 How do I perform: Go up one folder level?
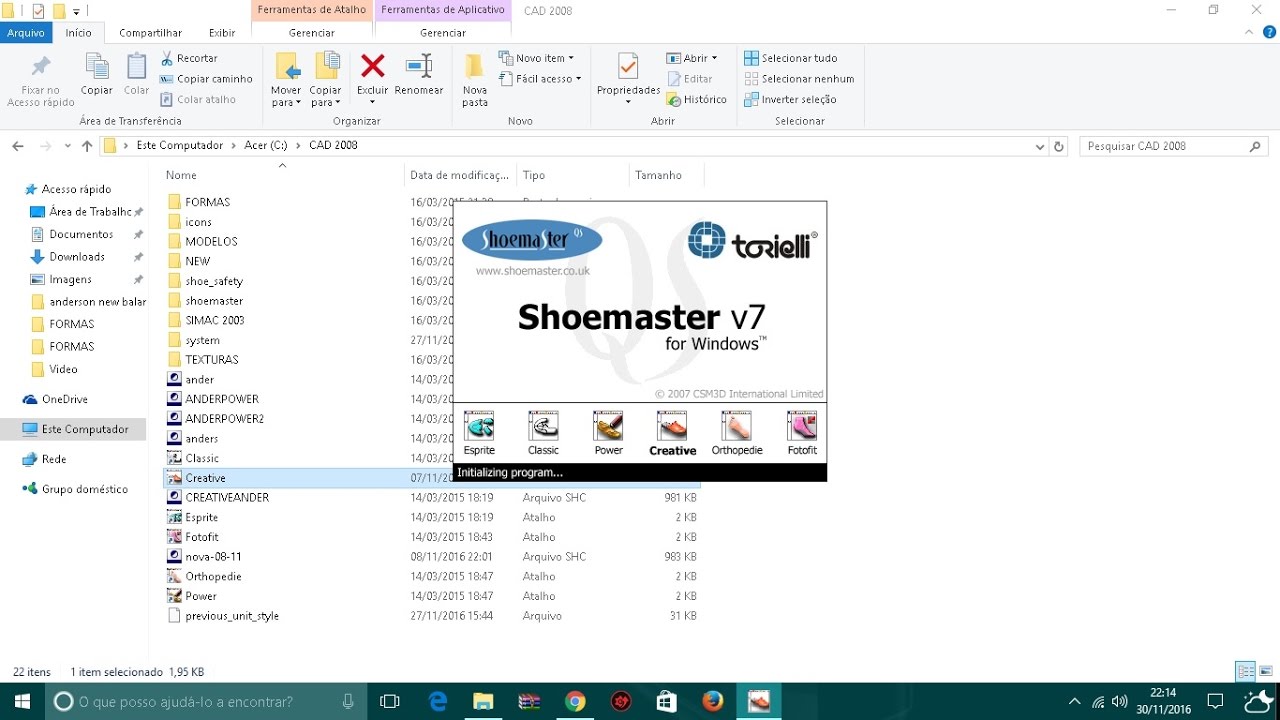coord(87,146)
